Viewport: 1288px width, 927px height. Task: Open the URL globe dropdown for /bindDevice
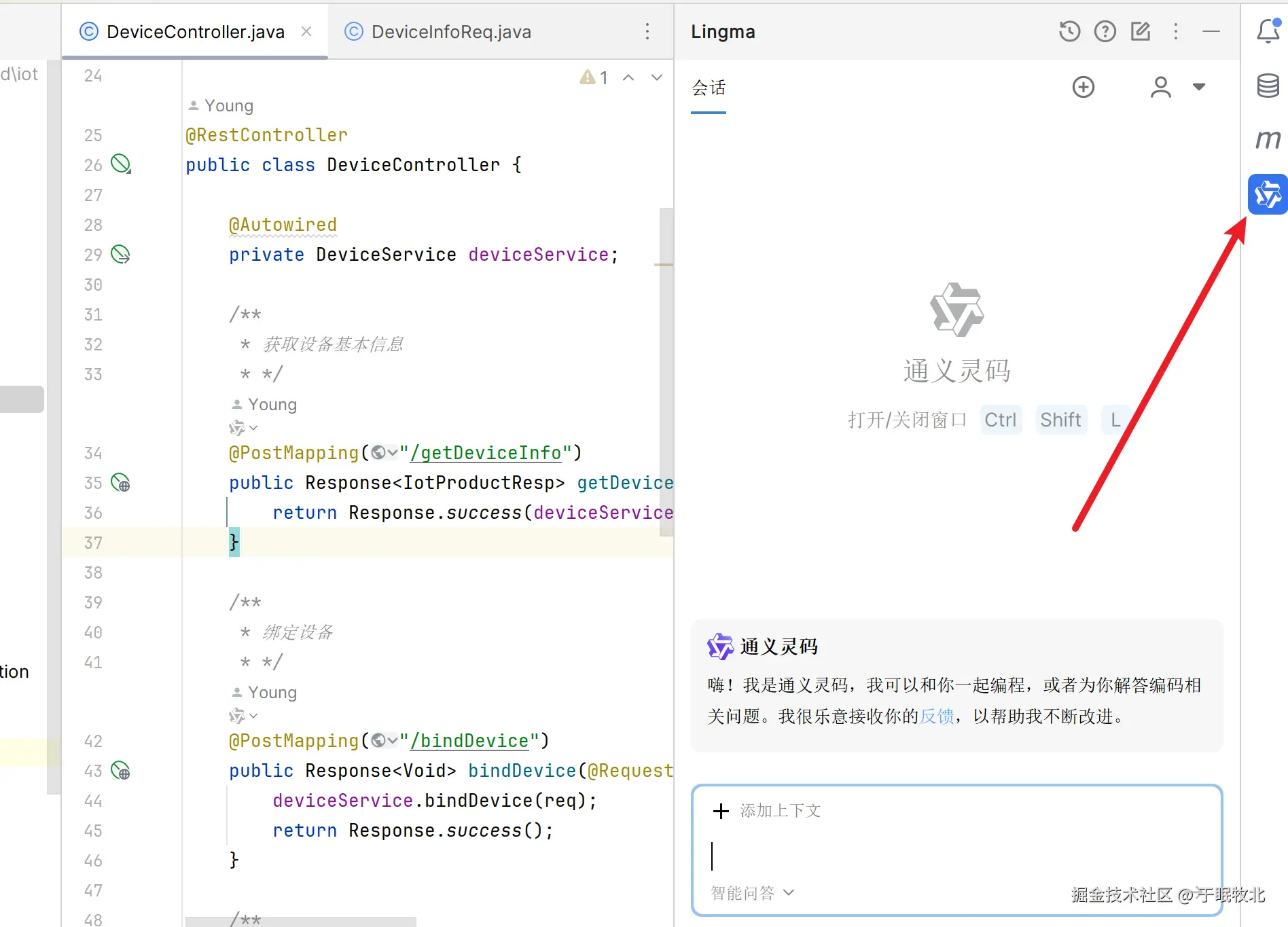[x=384, y=740]
